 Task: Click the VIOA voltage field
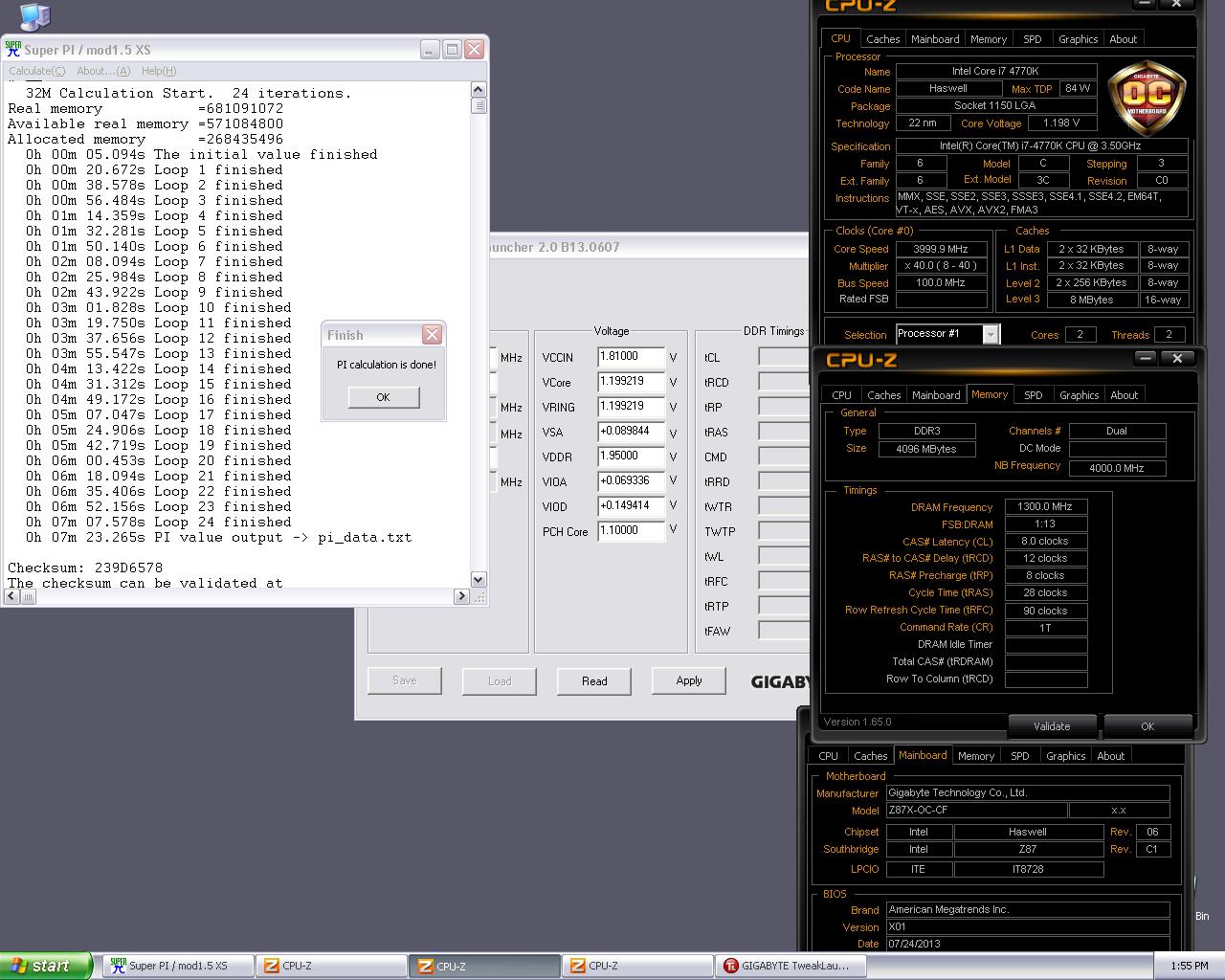click(x=631, y=482)
